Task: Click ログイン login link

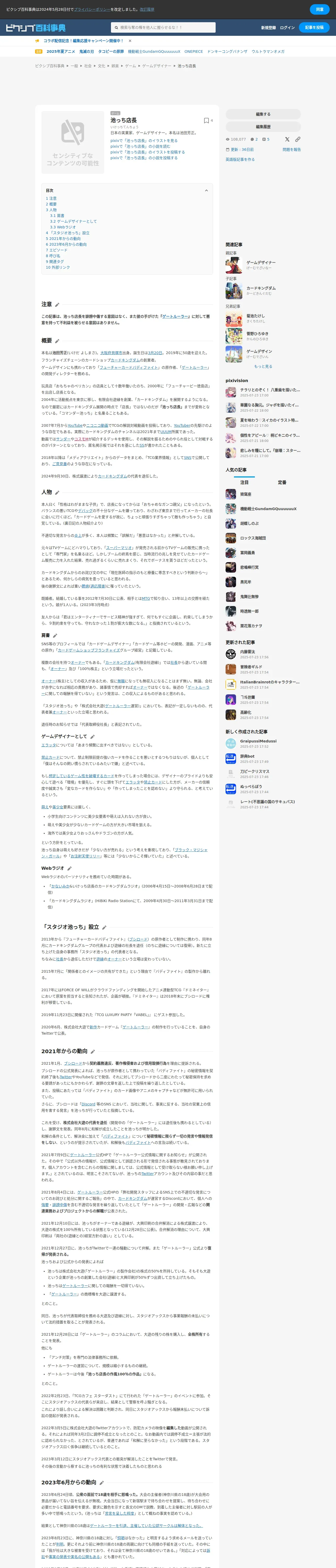Action: click(287, 27)
